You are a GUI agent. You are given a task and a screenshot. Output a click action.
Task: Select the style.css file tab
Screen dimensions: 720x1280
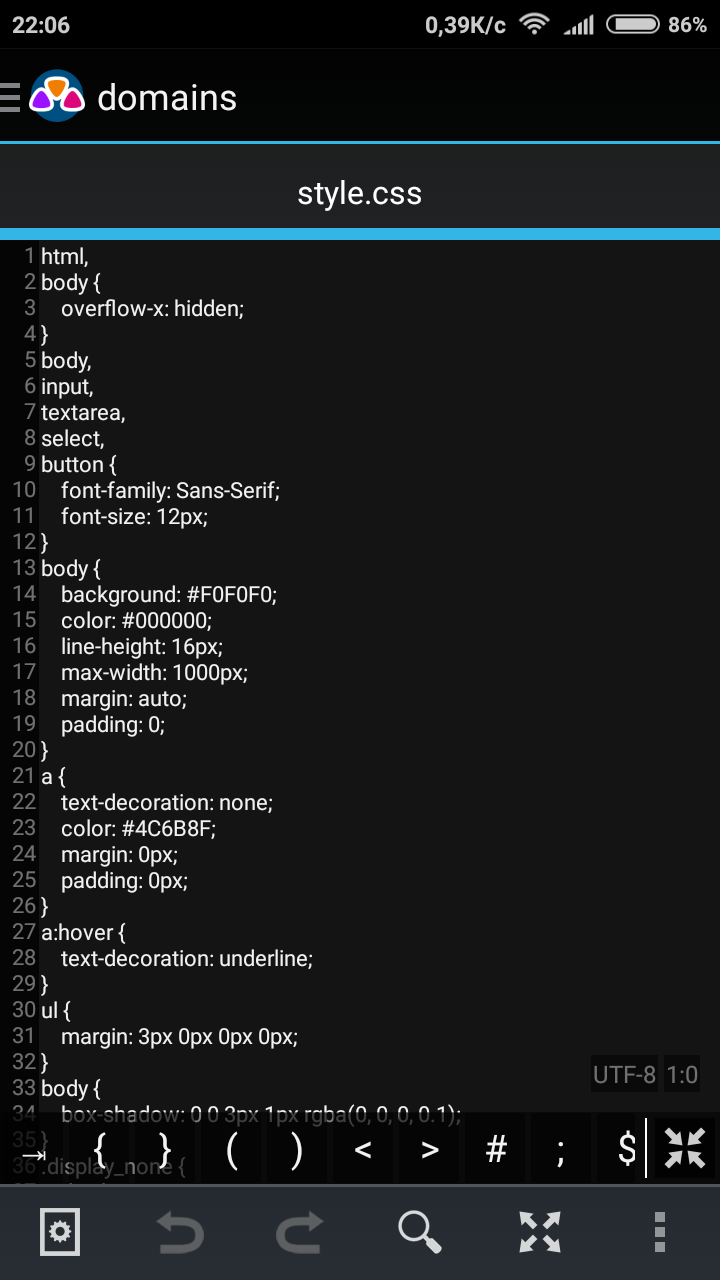point(360,193)
